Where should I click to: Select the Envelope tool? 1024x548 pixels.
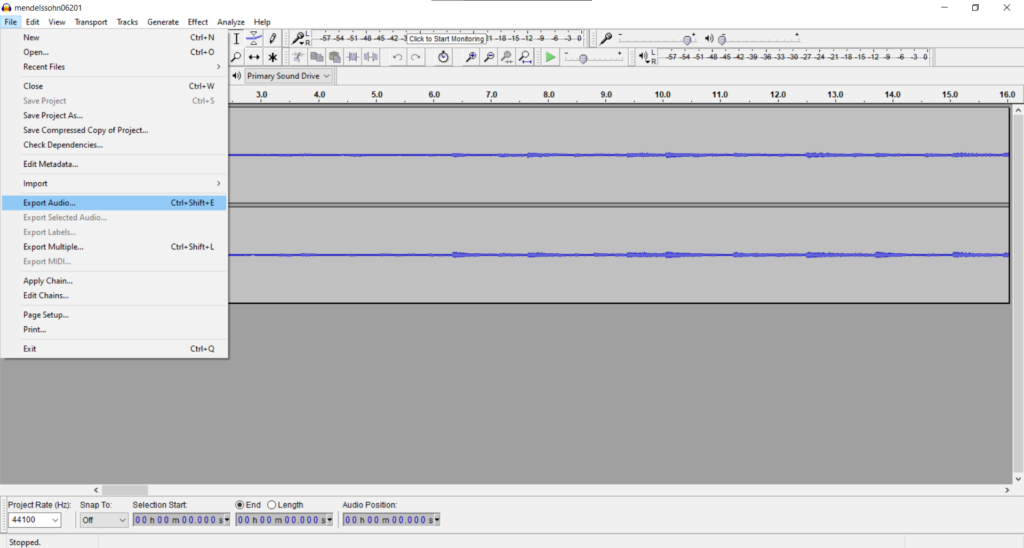tap(254, 39)
